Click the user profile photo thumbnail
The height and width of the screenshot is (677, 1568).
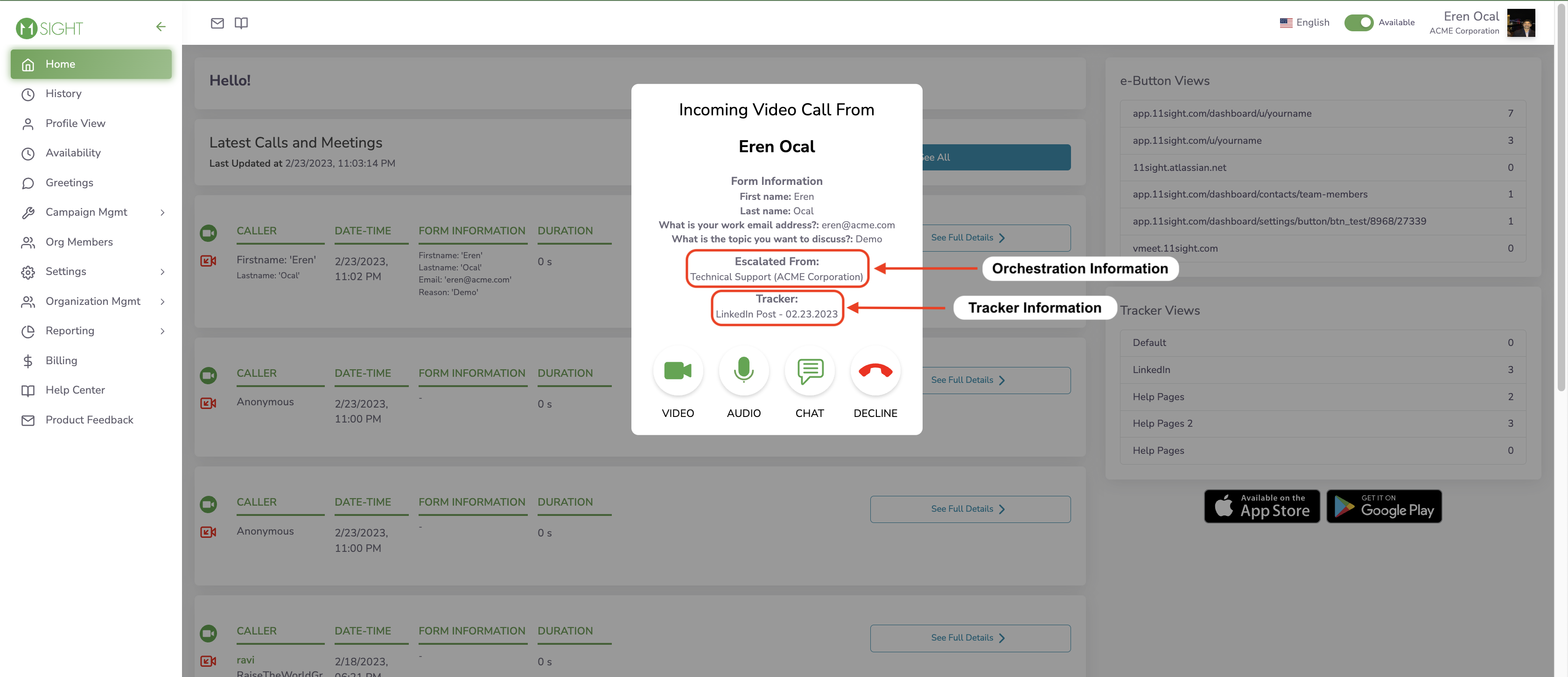[1520, 22]
